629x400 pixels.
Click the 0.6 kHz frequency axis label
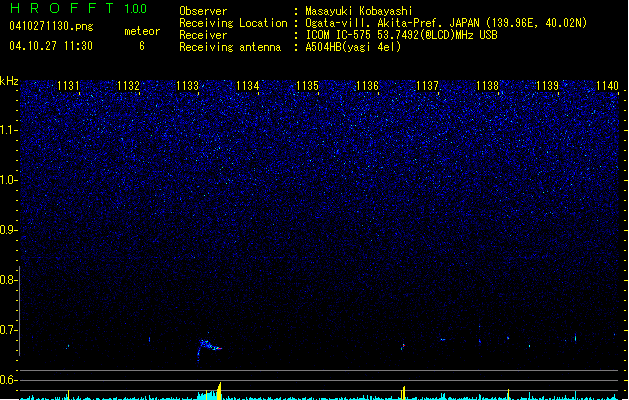pyautogui.click(x=8, y=380)
